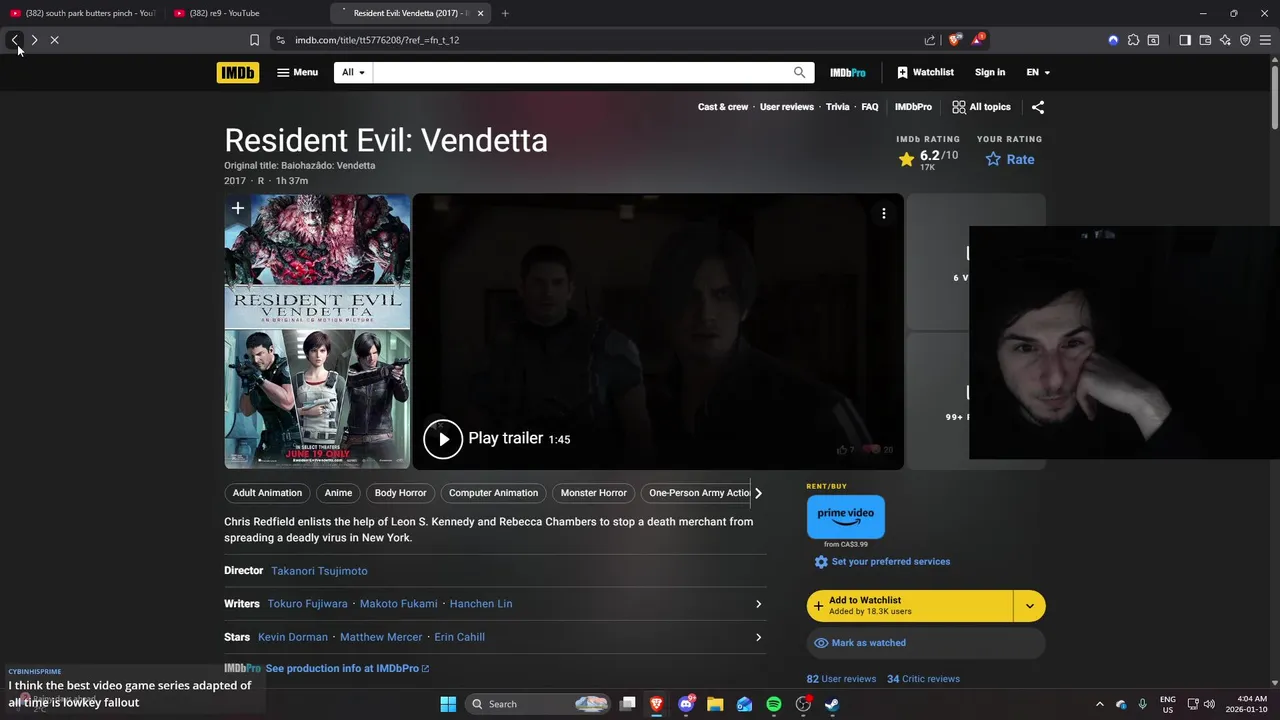Open IMDbPro from the header

tap(848, 72)
